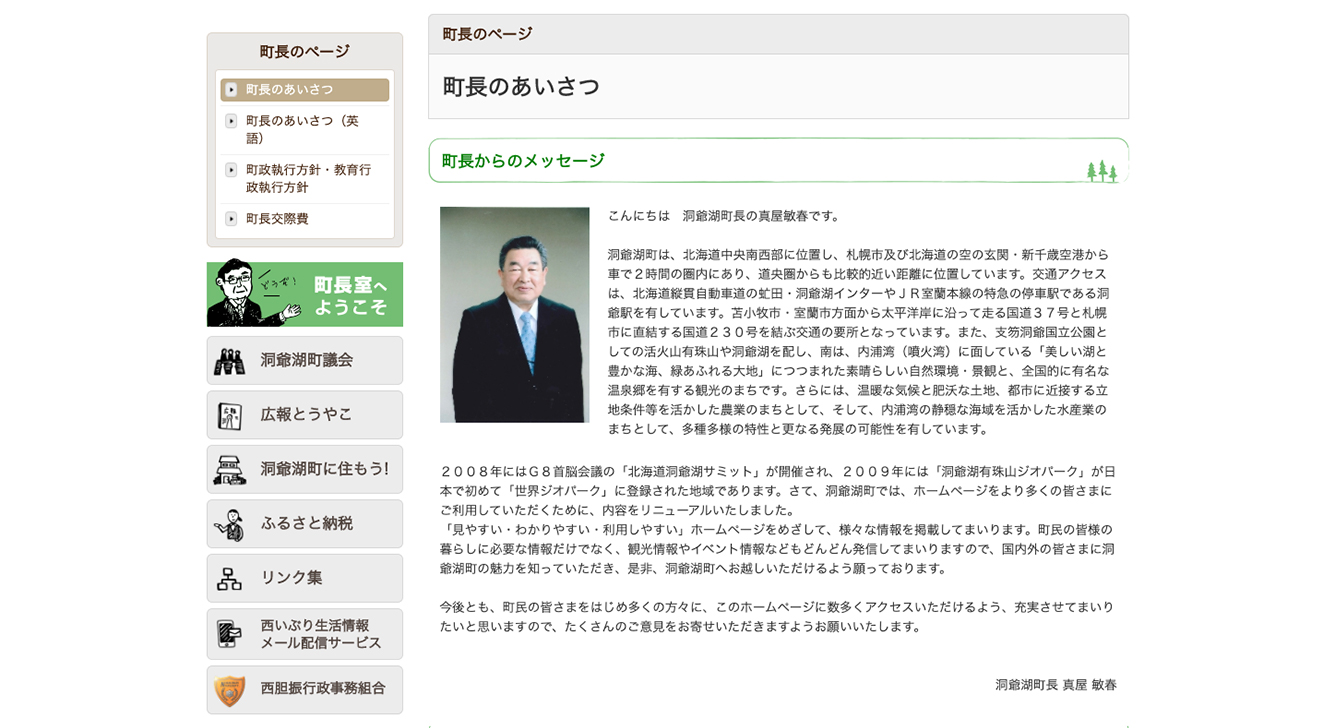Click arrow bullet beside 町政執行方針

coord(231,170)
